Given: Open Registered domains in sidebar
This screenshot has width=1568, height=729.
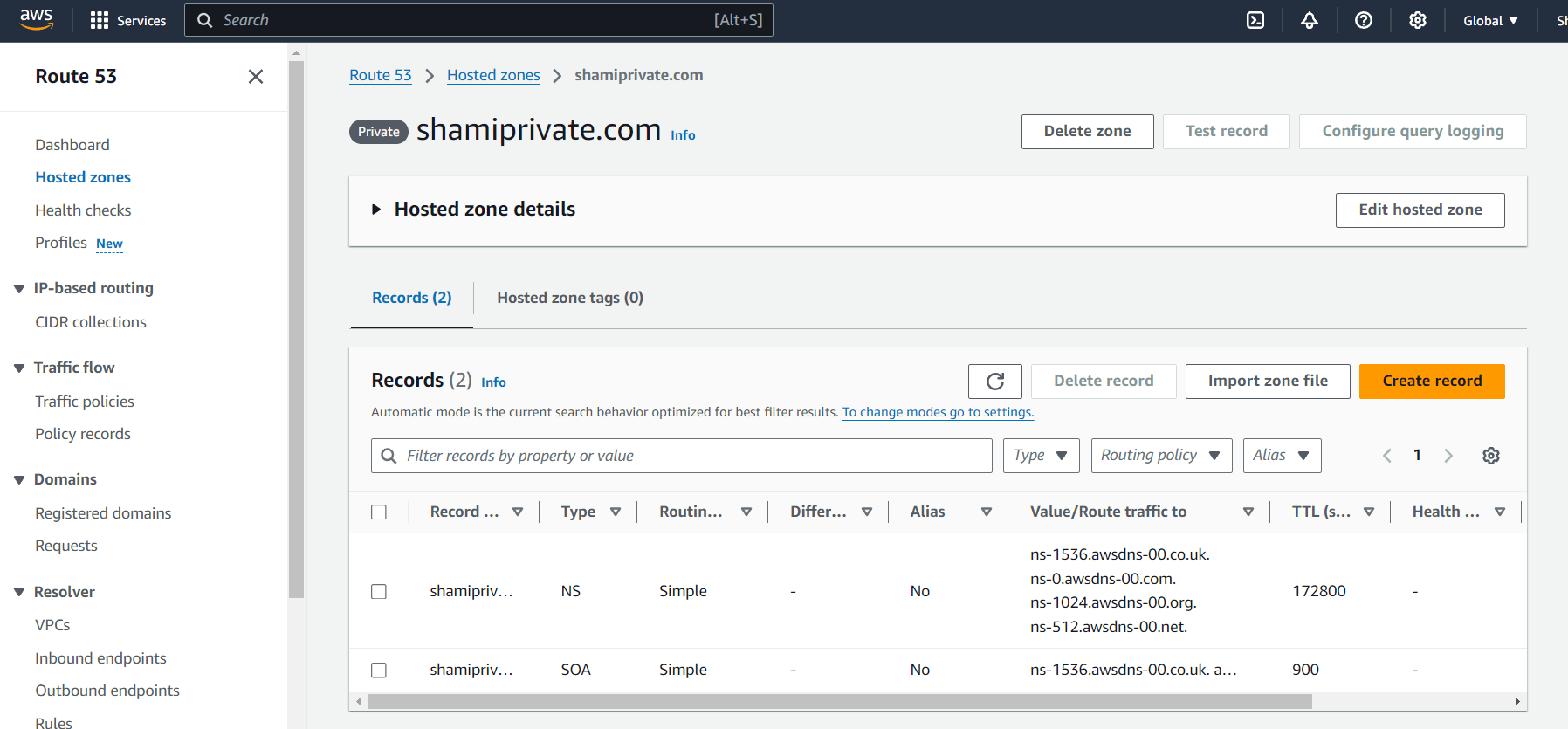Looking at the screenshot, I should [103, 513].
